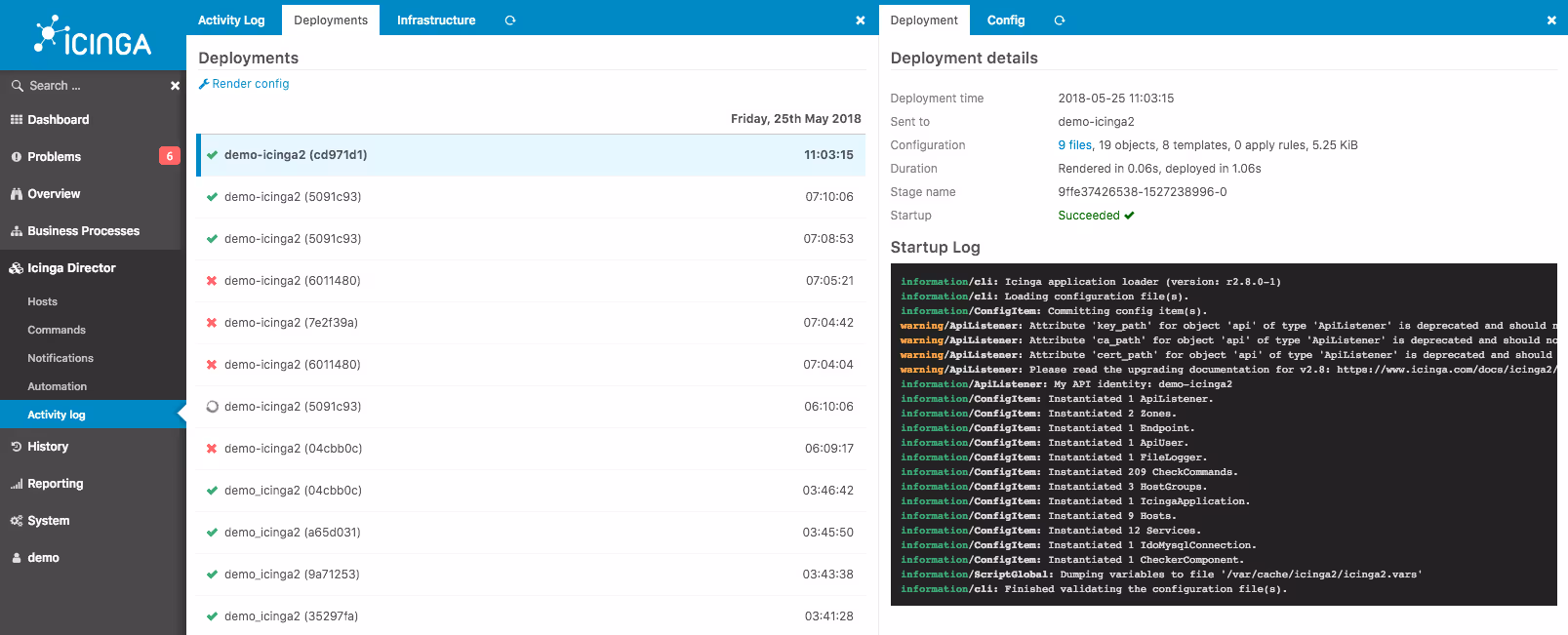1568x635 pixels.
Task: Click the red problems count badge 6
Action: [x=170, y=156]
